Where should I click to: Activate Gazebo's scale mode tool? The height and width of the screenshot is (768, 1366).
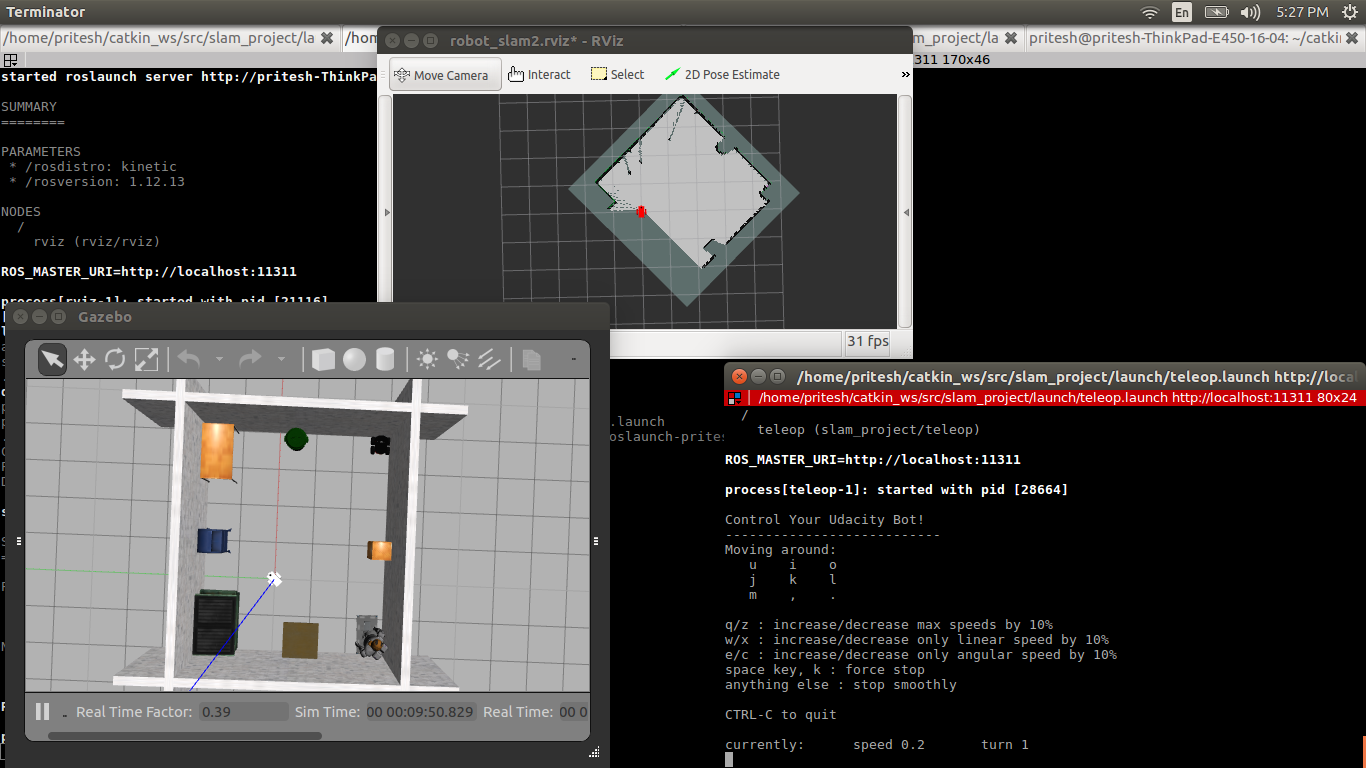(x=146, y=359)
